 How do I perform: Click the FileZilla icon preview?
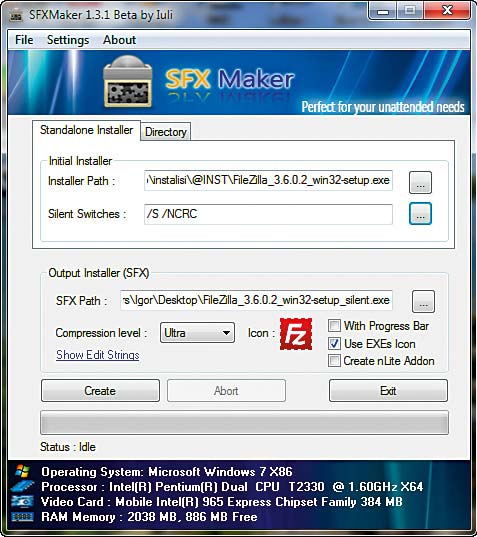tap(296, 334)
